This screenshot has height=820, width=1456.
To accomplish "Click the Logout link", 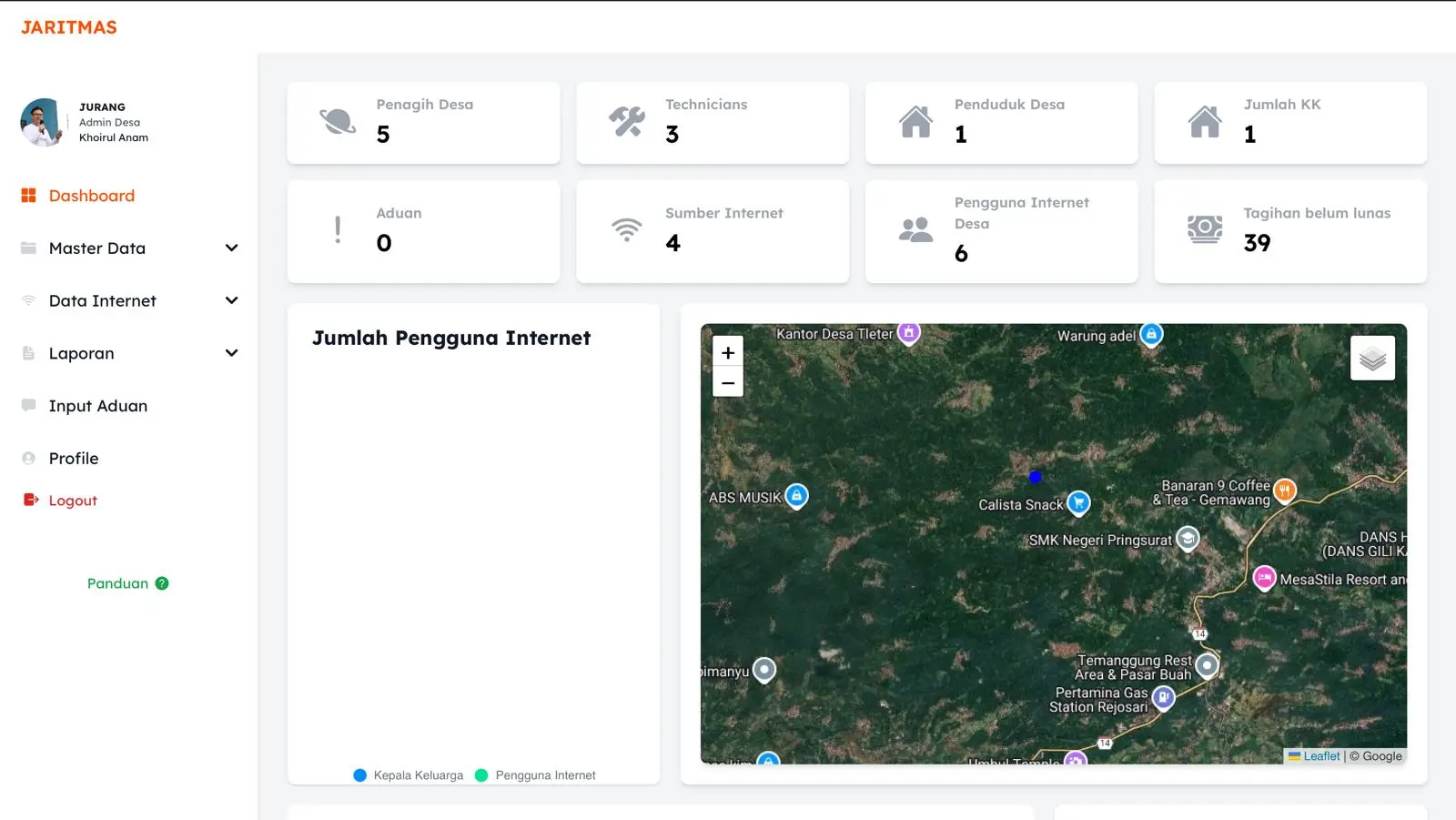I will (72, 501).
